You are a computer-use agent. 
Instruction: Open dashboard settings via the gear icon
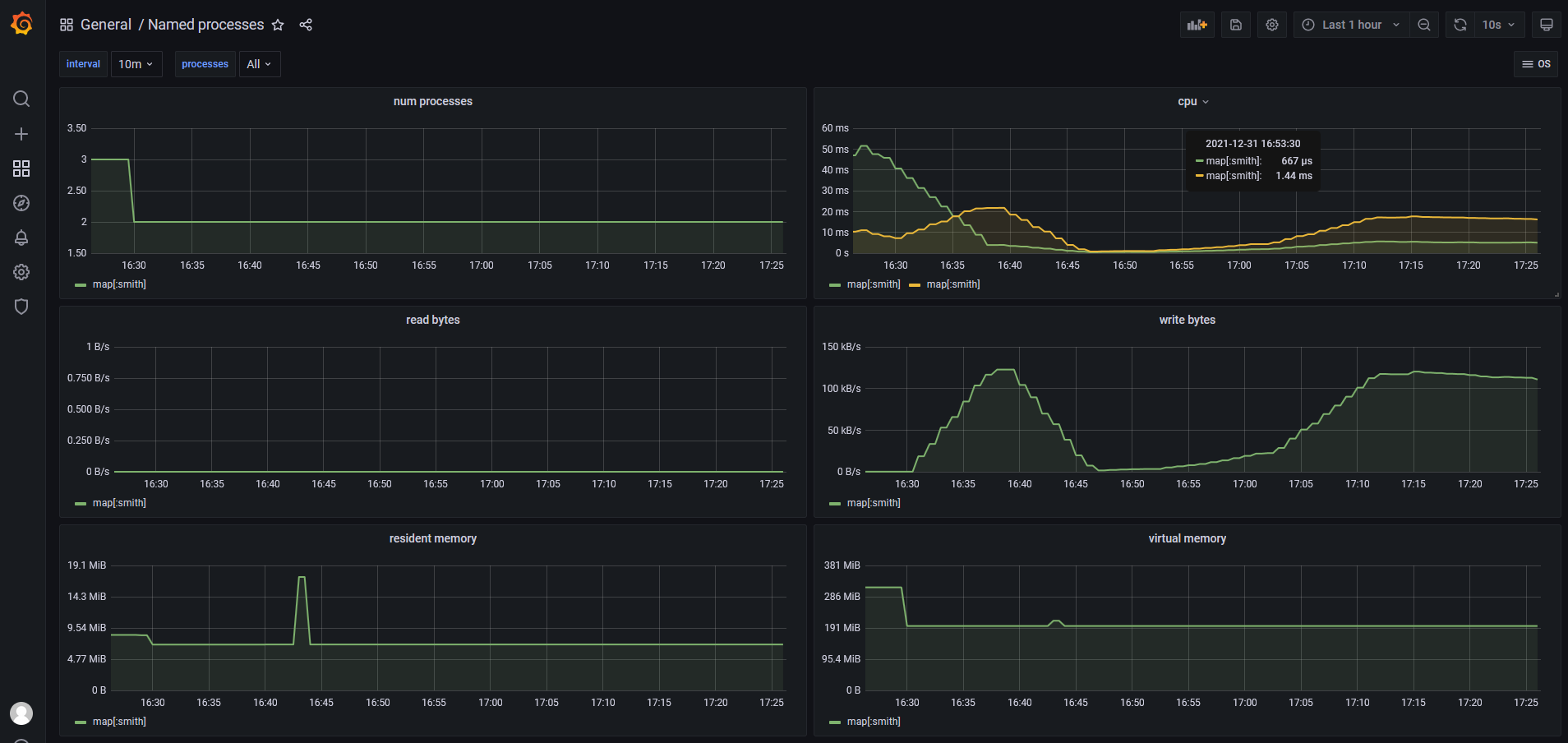pos(1271,25)
